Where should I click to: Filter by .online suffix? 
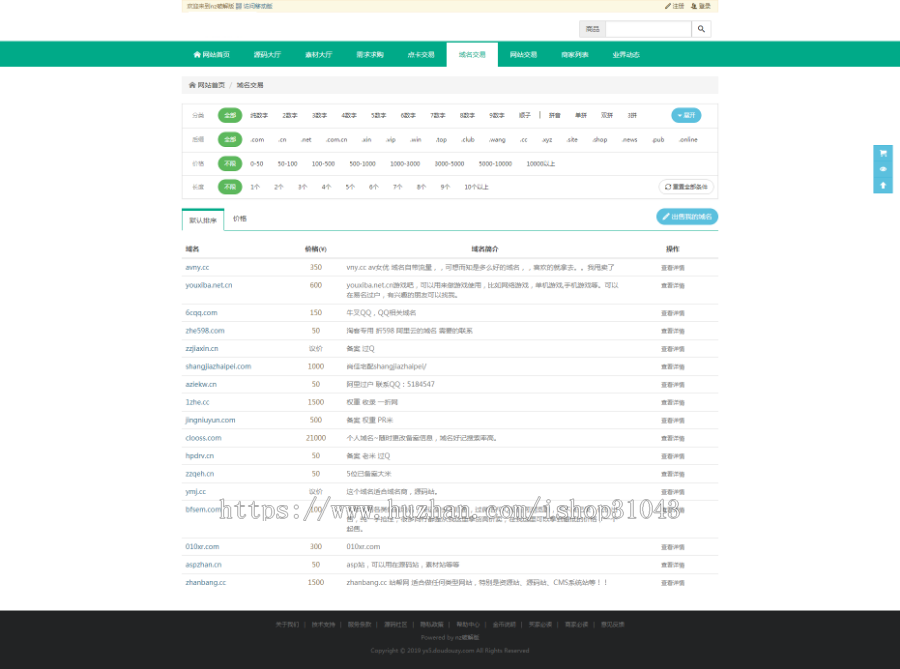coord(688,139)
